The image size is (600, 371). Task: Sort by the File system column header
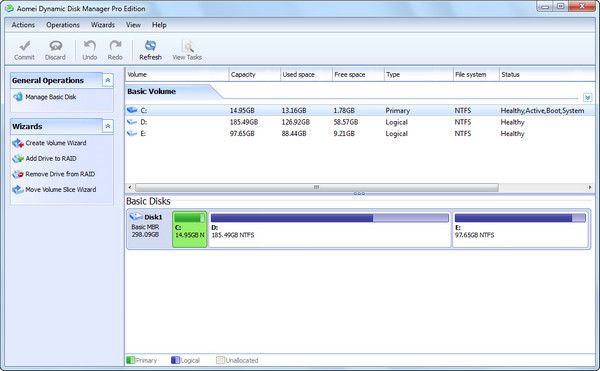point(476,75)
